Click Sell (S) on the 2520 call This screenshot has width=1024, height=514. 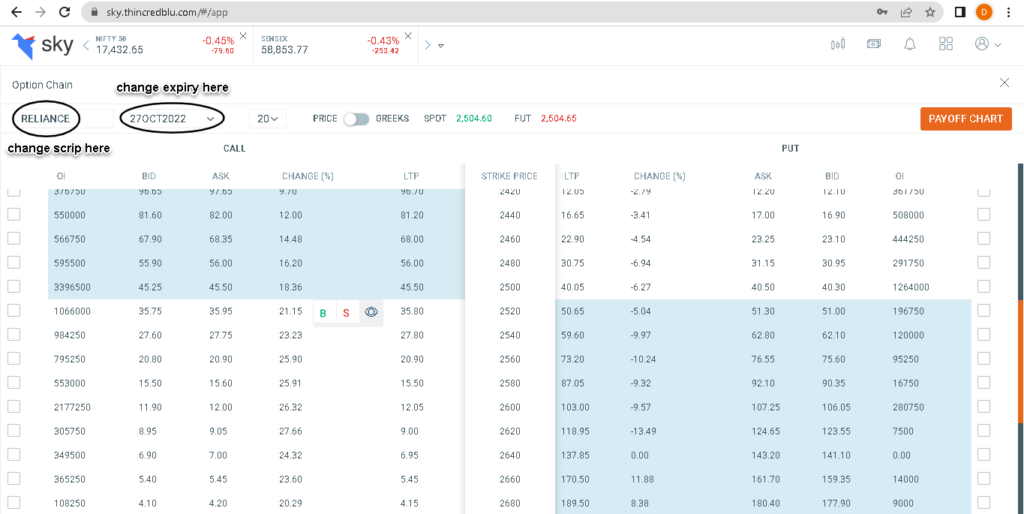click(x=346, y=313)
